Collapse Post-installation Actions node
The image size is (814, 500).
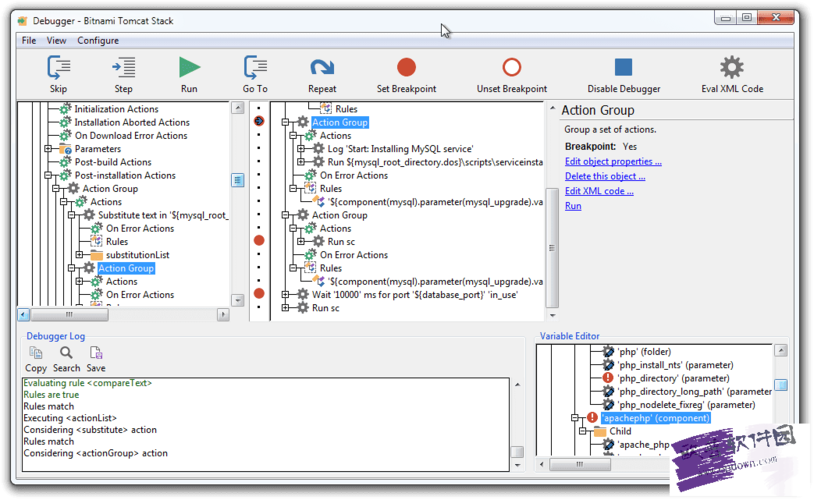point(48,175)
